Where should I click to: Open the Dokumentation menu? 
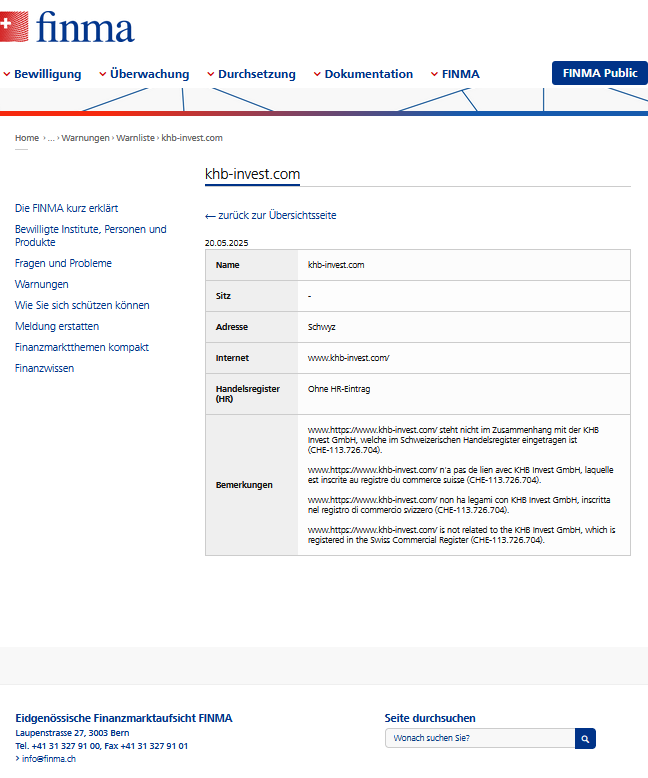369,74
